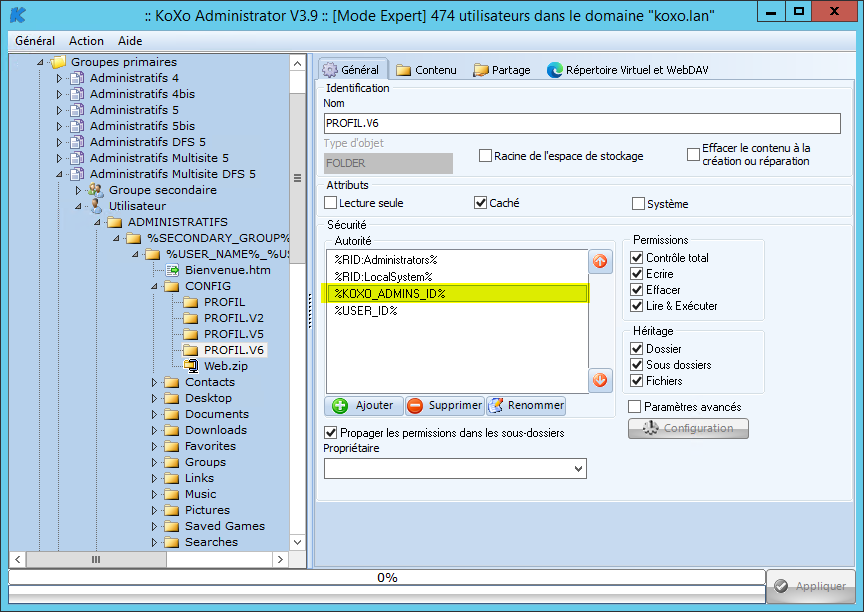Click the Supprimer button
The width and height of the screenshot is (864, 612).
(445, 406)
